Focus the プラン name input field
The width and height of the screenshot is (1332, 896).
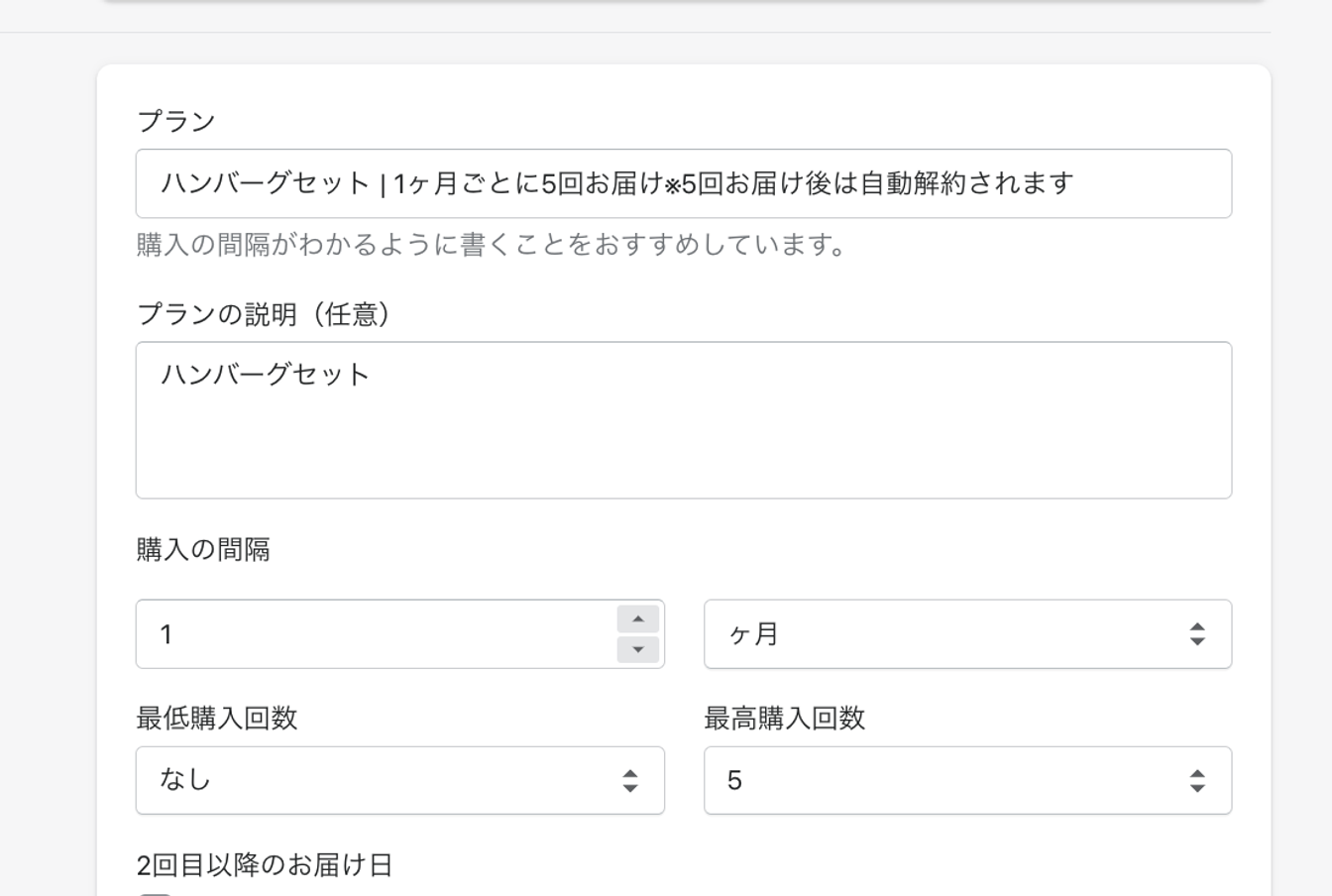[x=683, y=184]
